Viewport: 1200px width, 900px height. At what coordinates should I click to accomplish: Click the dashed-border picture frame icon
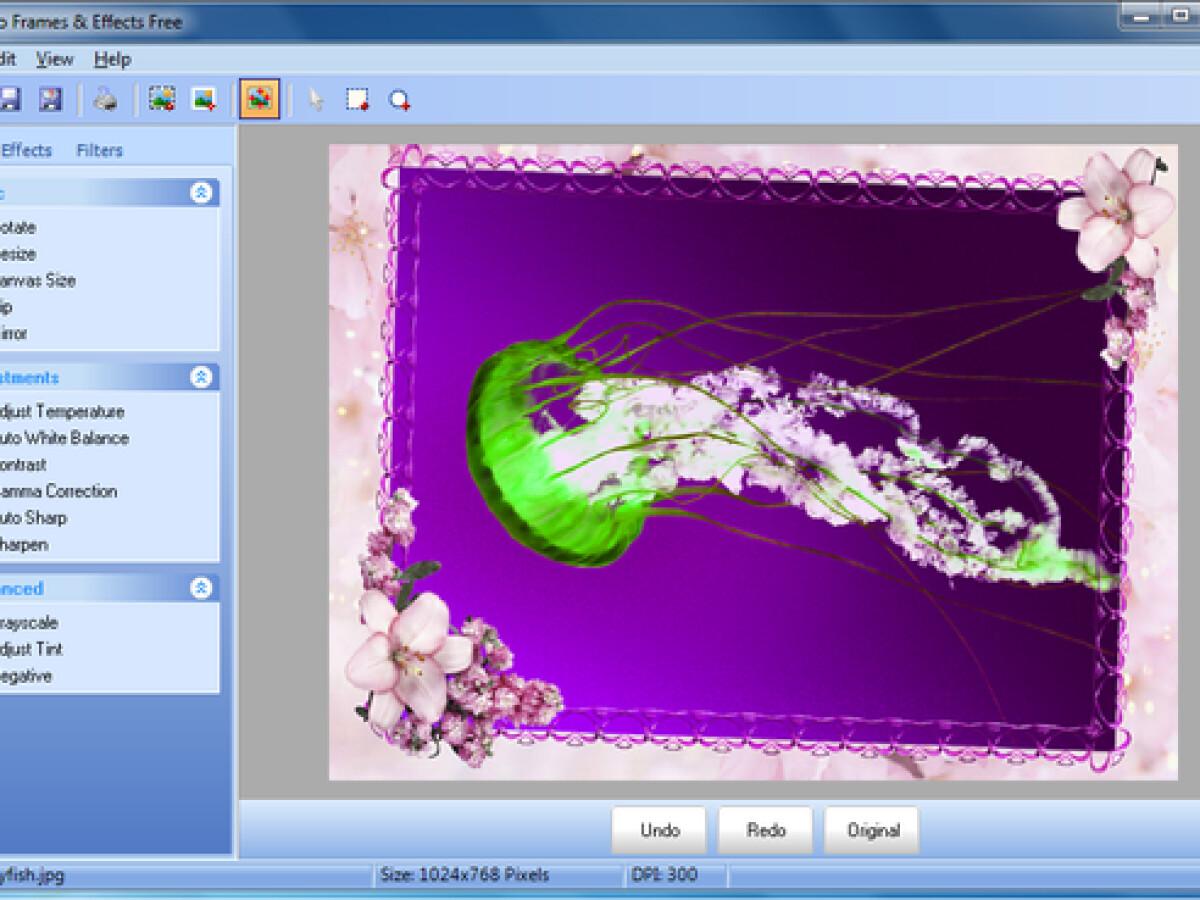click(x=162, y=99)
